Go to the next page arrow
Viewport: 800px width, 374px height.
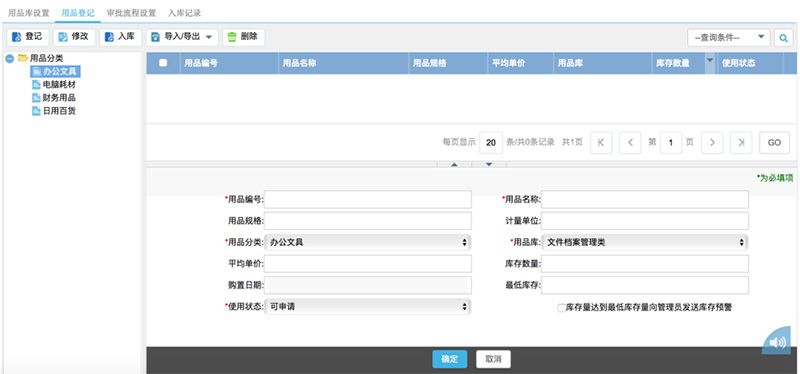(712, 143)
